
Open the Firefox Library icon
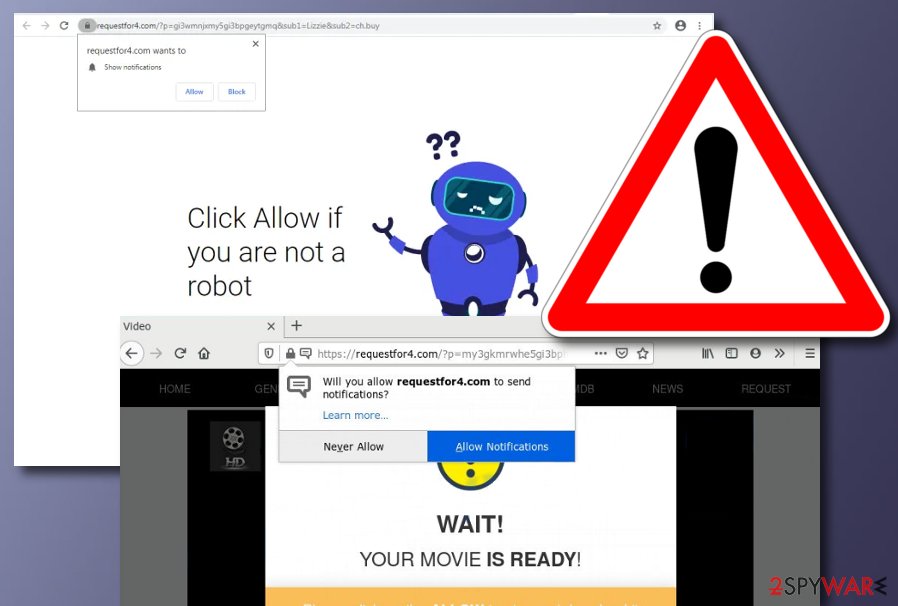[708, 353]
